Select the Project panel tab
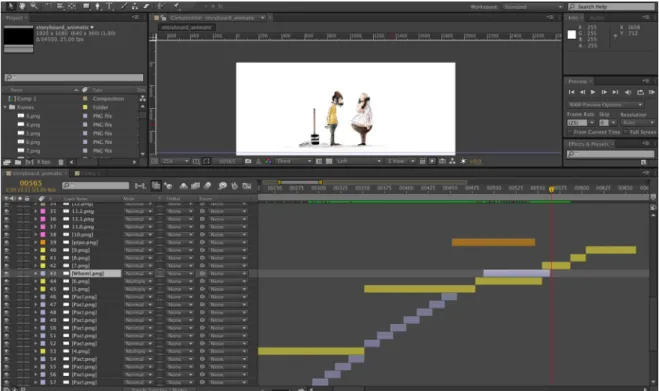Viewport: 659px width, 391px height. 15,18
